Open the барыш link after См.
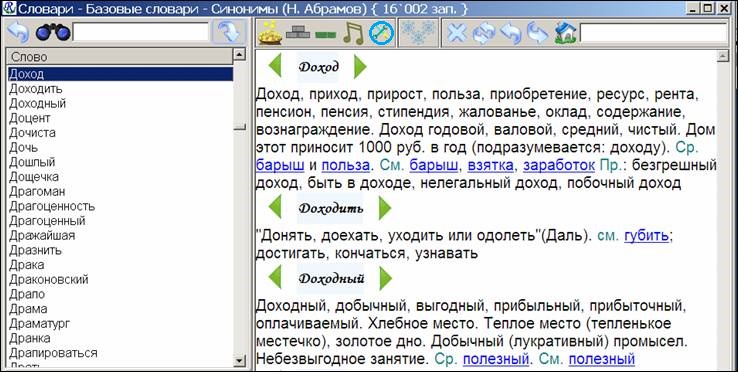The height and width of the screenshot is (372, 738). tap(434, 166)
